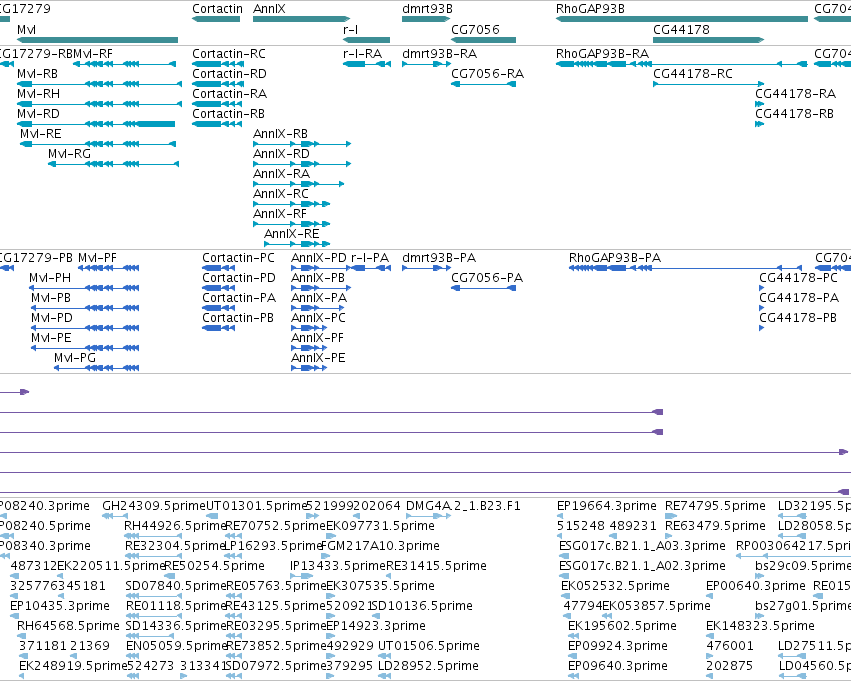Select the EK195602.5prime EST label
This screenshot has width=851, height=681.
(622, 625)
